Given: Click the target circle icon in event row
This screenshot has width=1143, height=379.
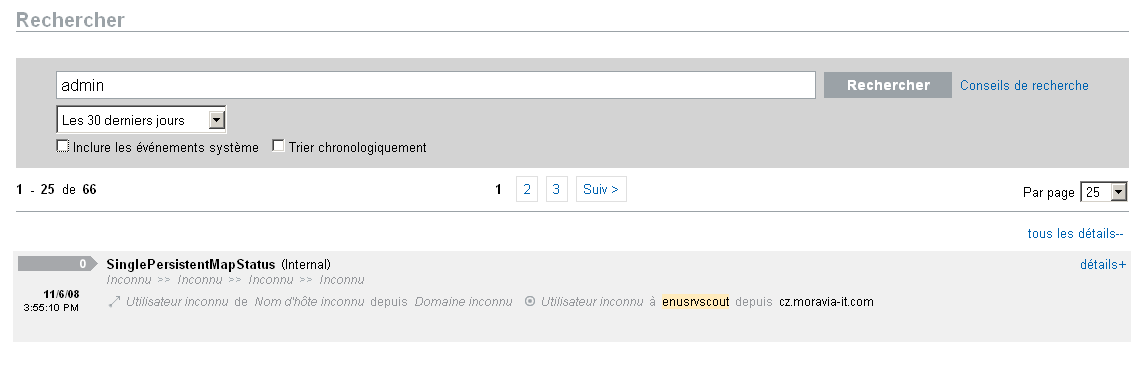Looking at the screenshot, I should click(530, 301).
